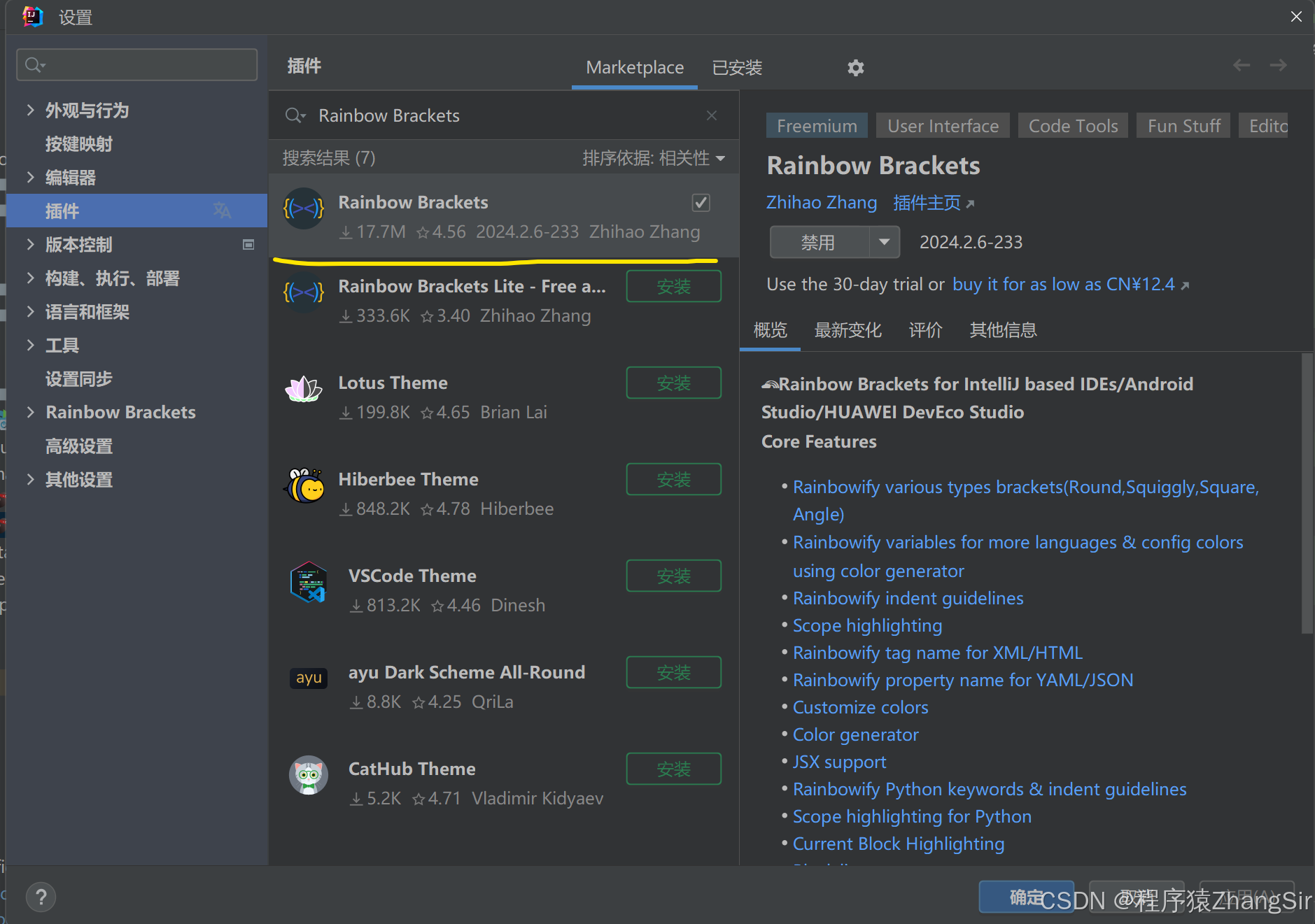The image size is (1315, 924).
Task: Expand the 语言和框架 settings section
Action: click(x=30, y=311)
